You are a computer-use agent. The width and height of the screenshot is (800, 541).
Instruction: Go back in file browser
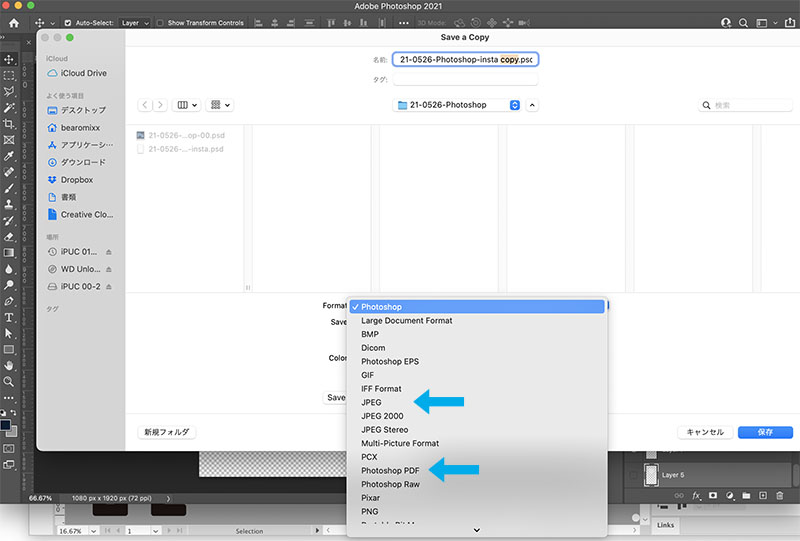(x=145, y=105)
